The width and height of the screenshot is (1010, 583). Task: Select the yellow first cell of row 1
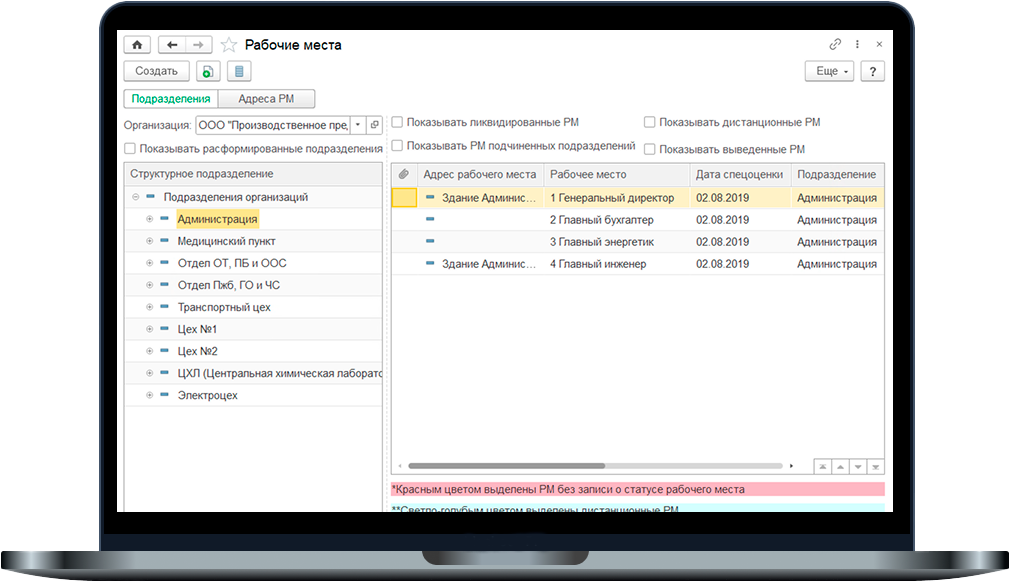coord(404,197)
